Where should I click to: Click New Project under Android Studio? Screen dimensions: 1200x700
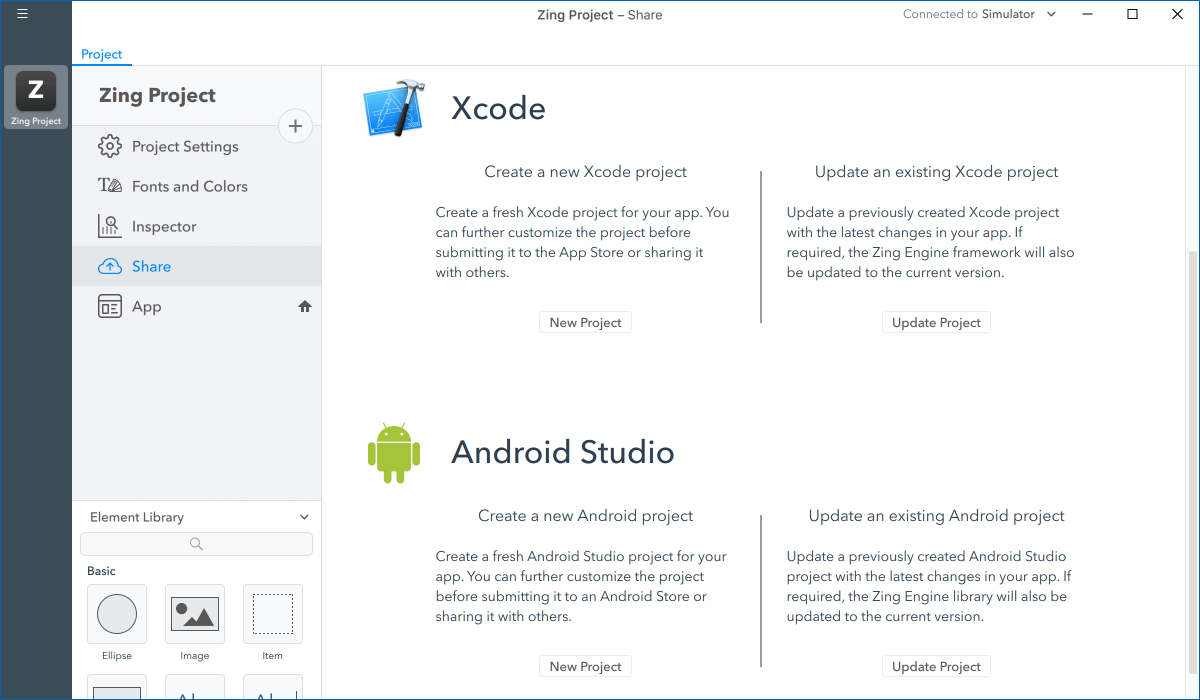click(585, 667)
